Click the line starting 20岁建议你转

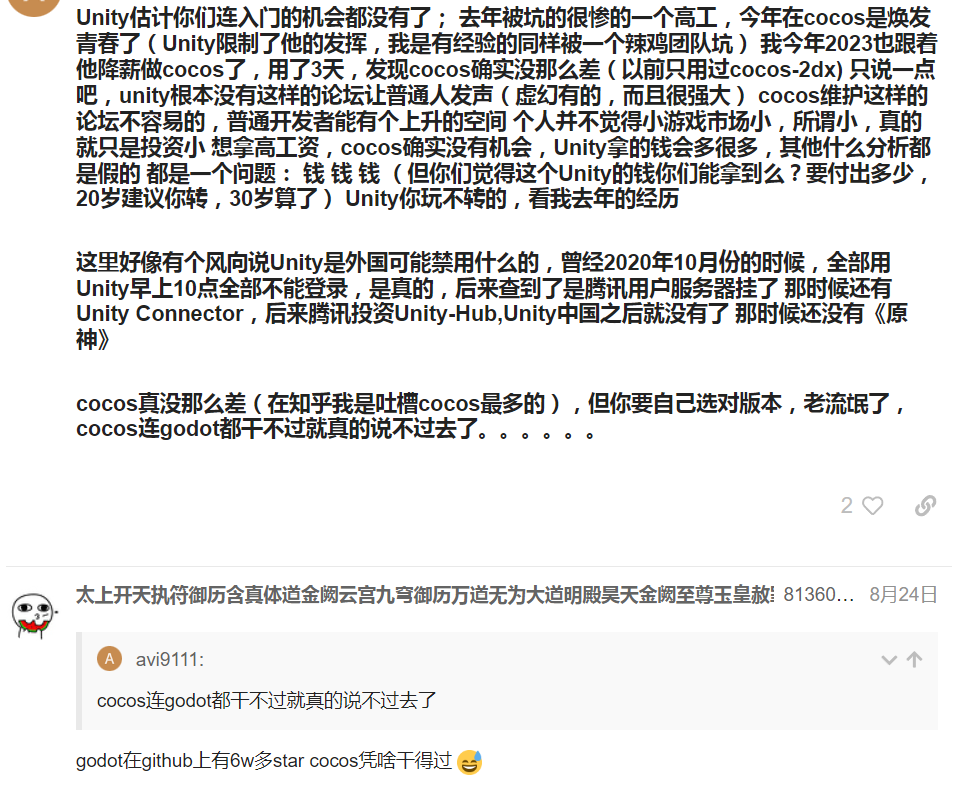point(378,199)
